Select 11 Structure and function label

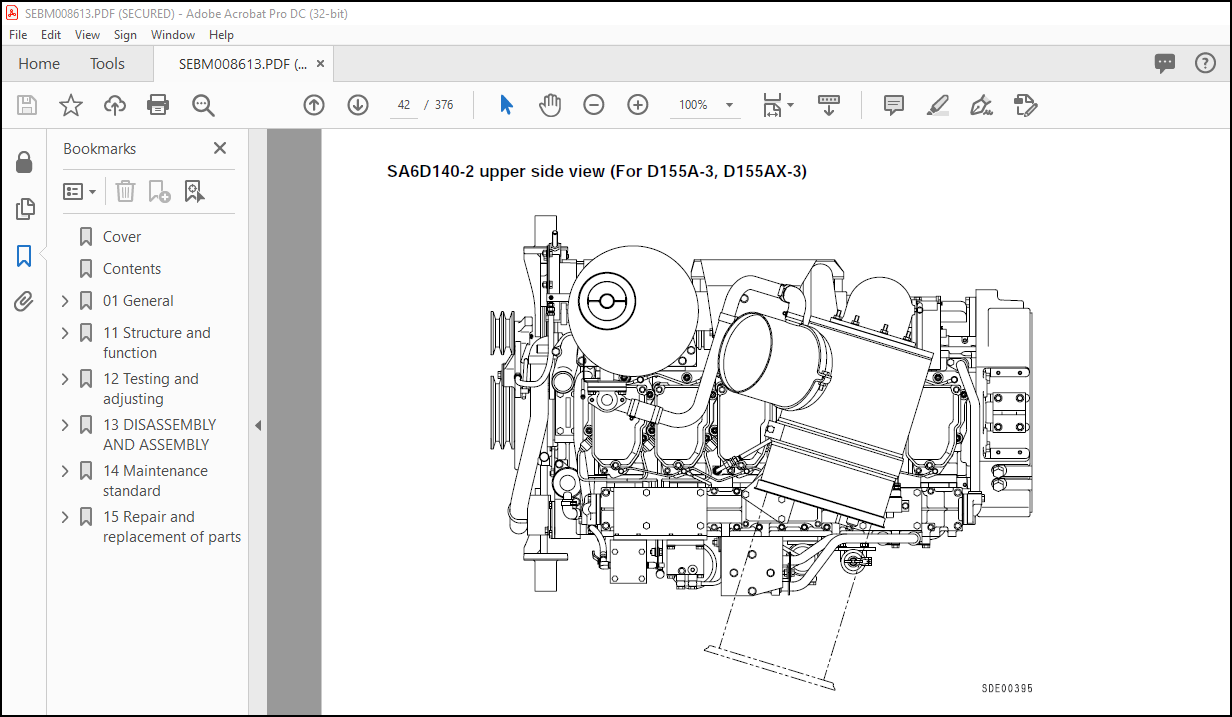click(x=157, y=343)
